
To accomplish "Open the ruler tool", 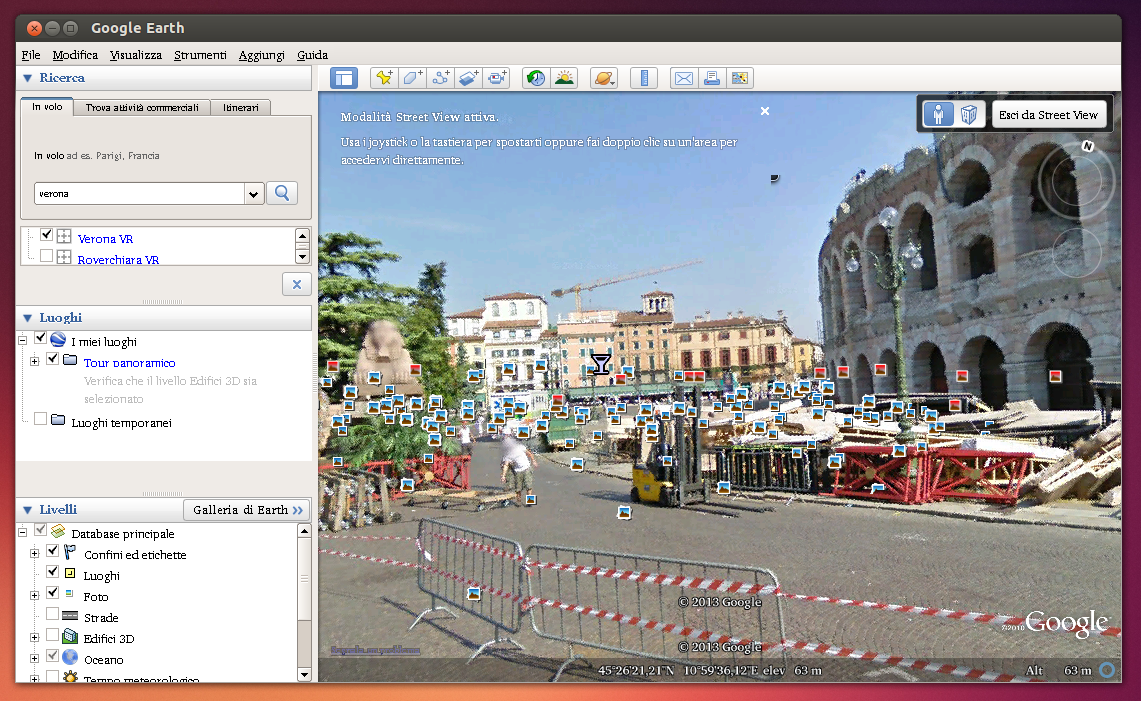I will pos(644,78).
